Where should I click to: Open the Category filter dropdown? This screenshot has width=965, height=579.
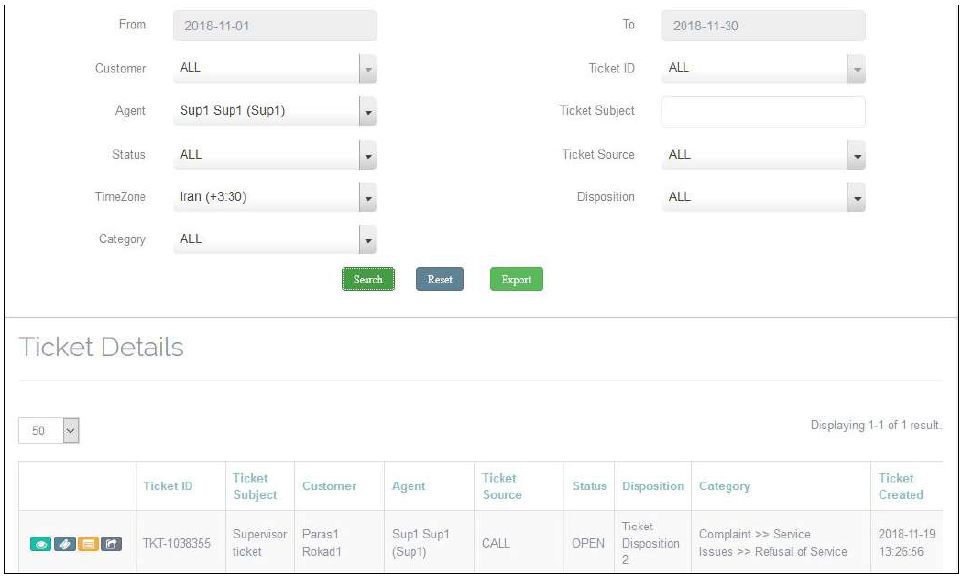(x=274, y=240)
